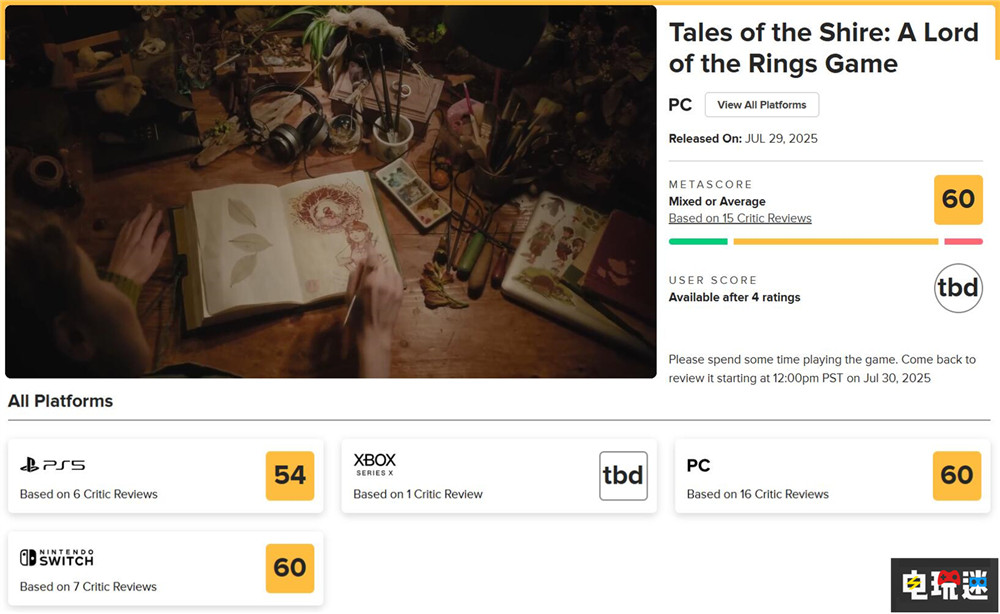Click the Metascore 60 badge

point(958,199)
